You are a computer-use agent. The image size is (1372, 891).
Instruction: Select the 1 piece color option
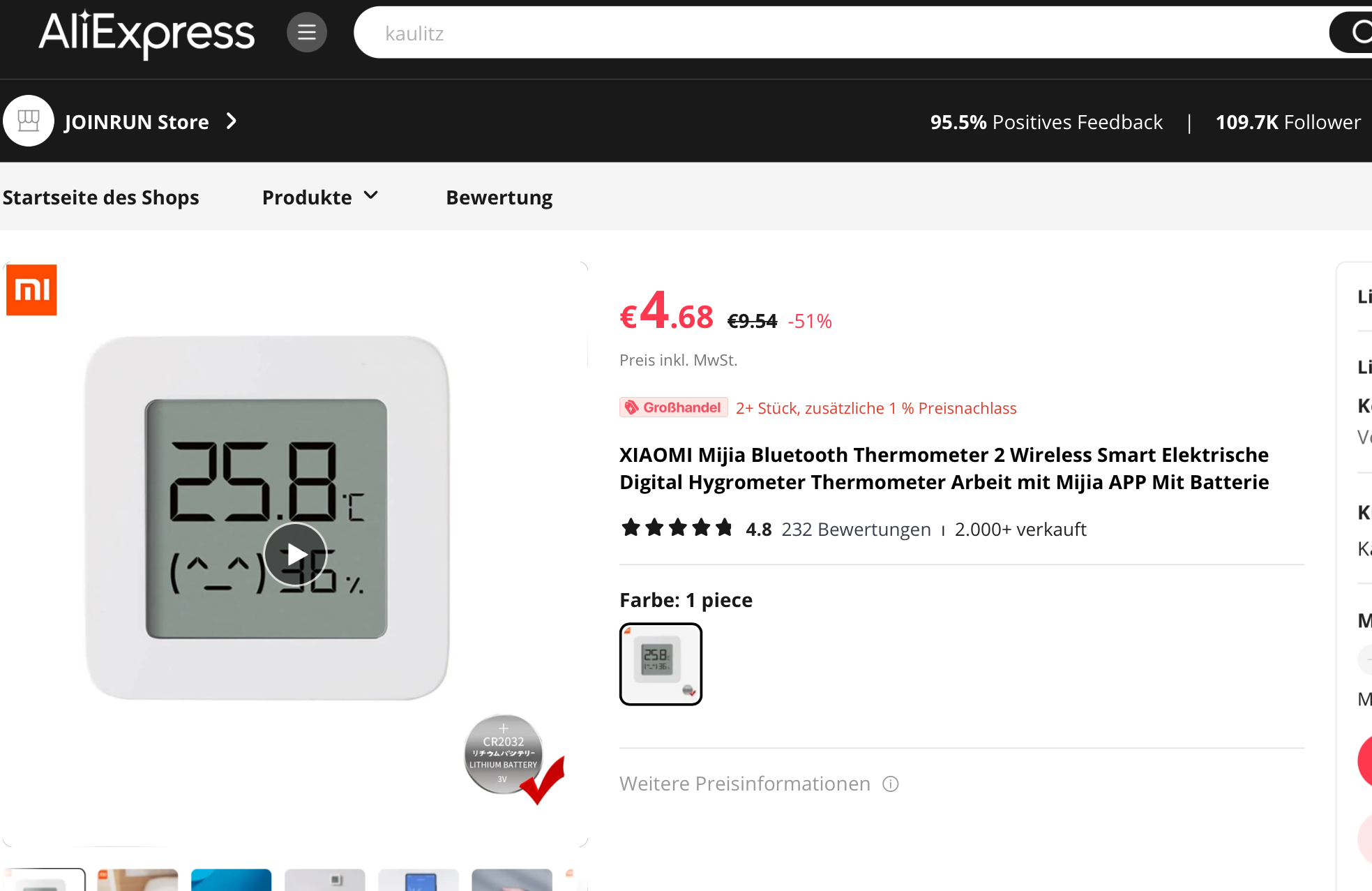[x=661, y=664]
